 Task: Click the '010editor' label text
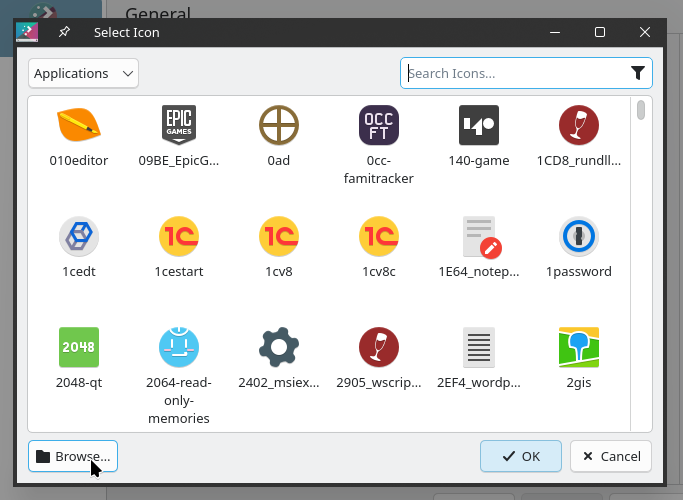click(x=79, y=160)
